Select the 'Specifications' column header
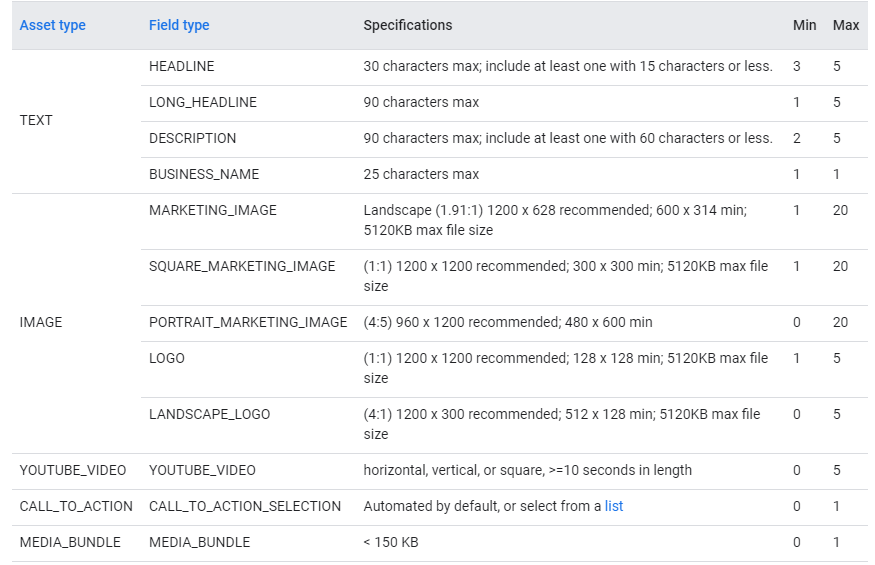This screenshot has height=565, width=875. click(x=408, y=25)
